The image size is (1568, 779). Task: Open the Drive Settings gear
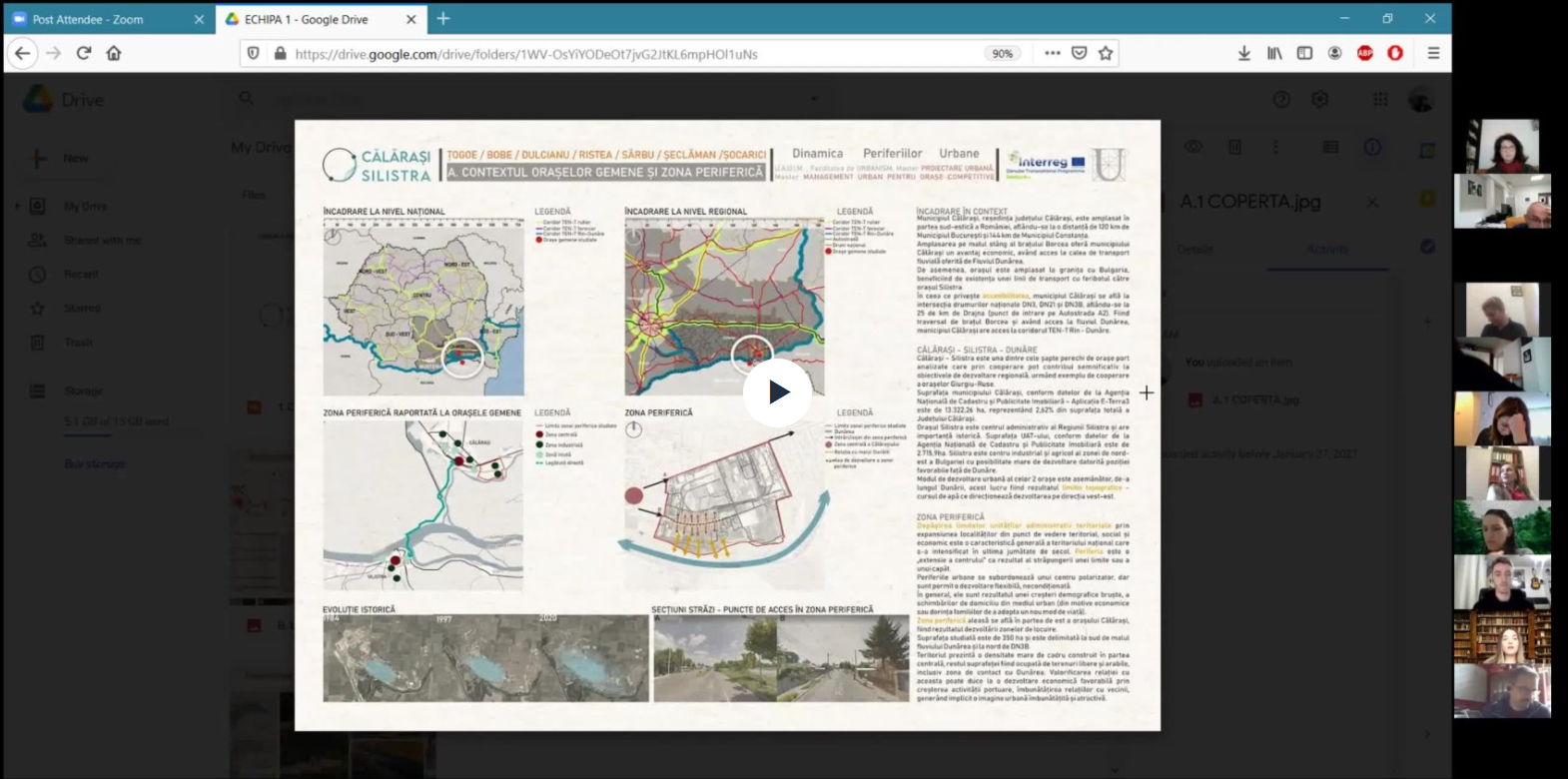pos(1319,99)
